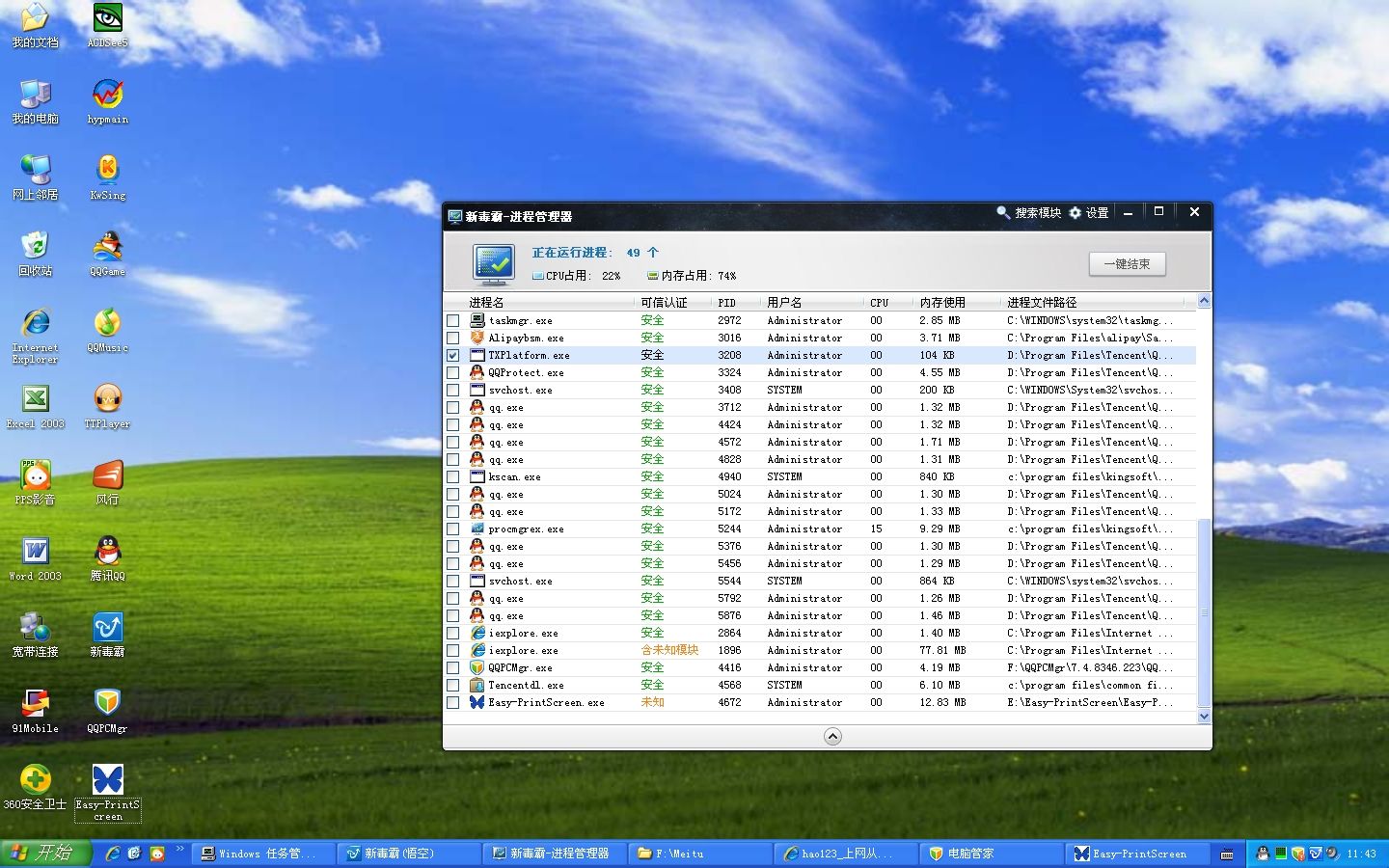This screenshot has width=1389, height=868.
Task: Check the Easy-PrintScreen.exe process checkbox
Action: (x=452, y=702)
